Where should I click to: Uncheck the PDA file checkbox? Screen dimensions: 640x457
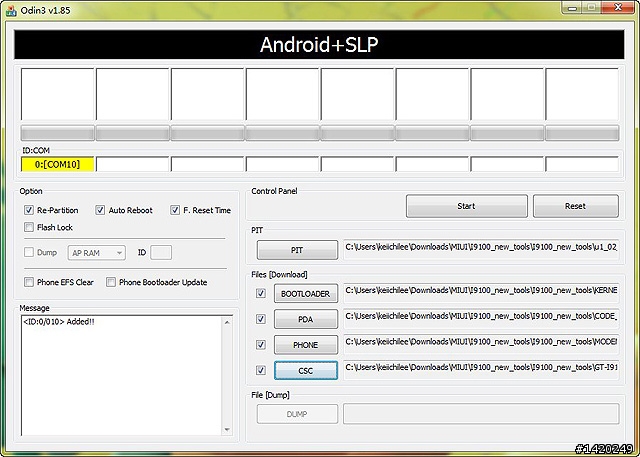(261, 319)
